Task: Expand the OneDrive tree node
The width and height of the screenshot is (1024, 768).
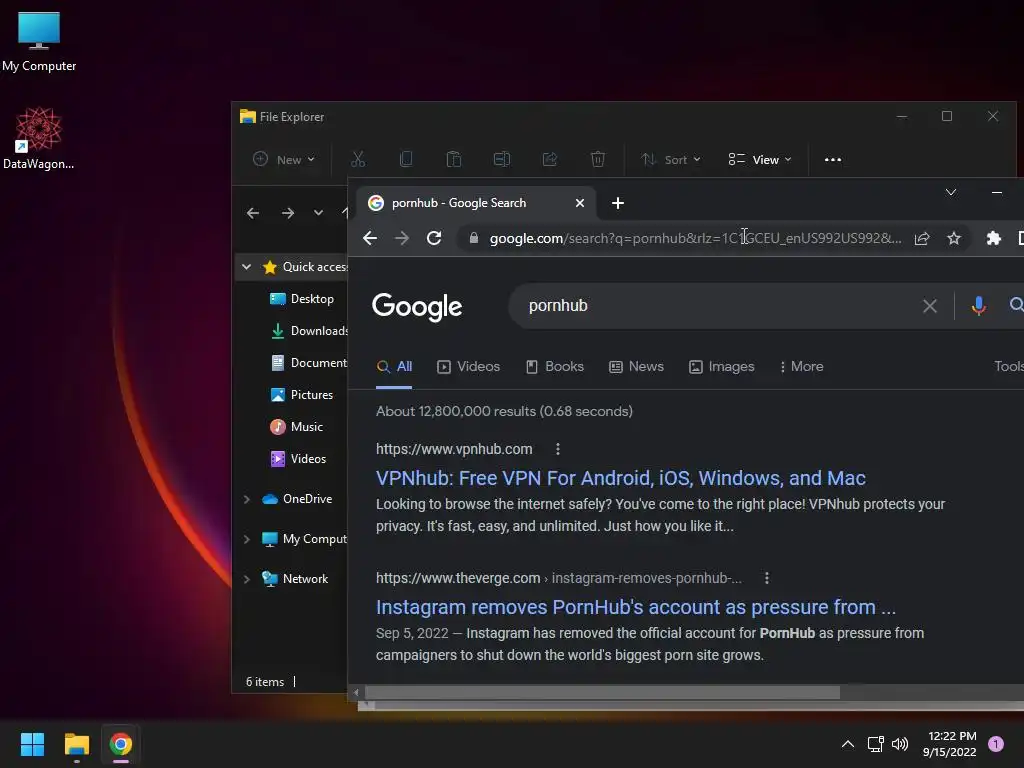Action: pos(246,499)
